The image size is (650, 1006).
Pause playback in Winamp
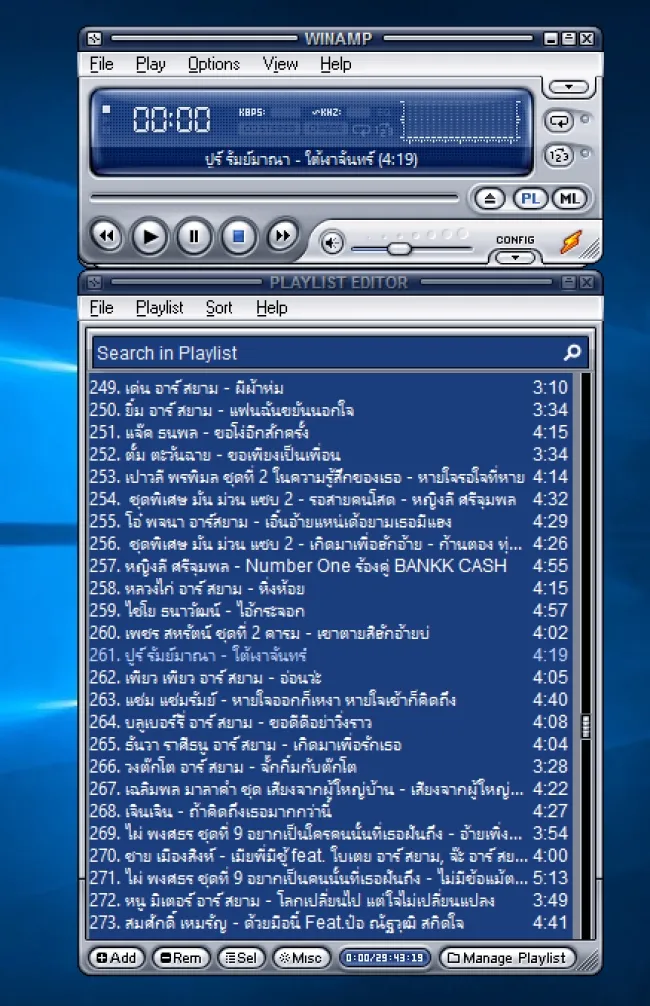tap(194, 237)
